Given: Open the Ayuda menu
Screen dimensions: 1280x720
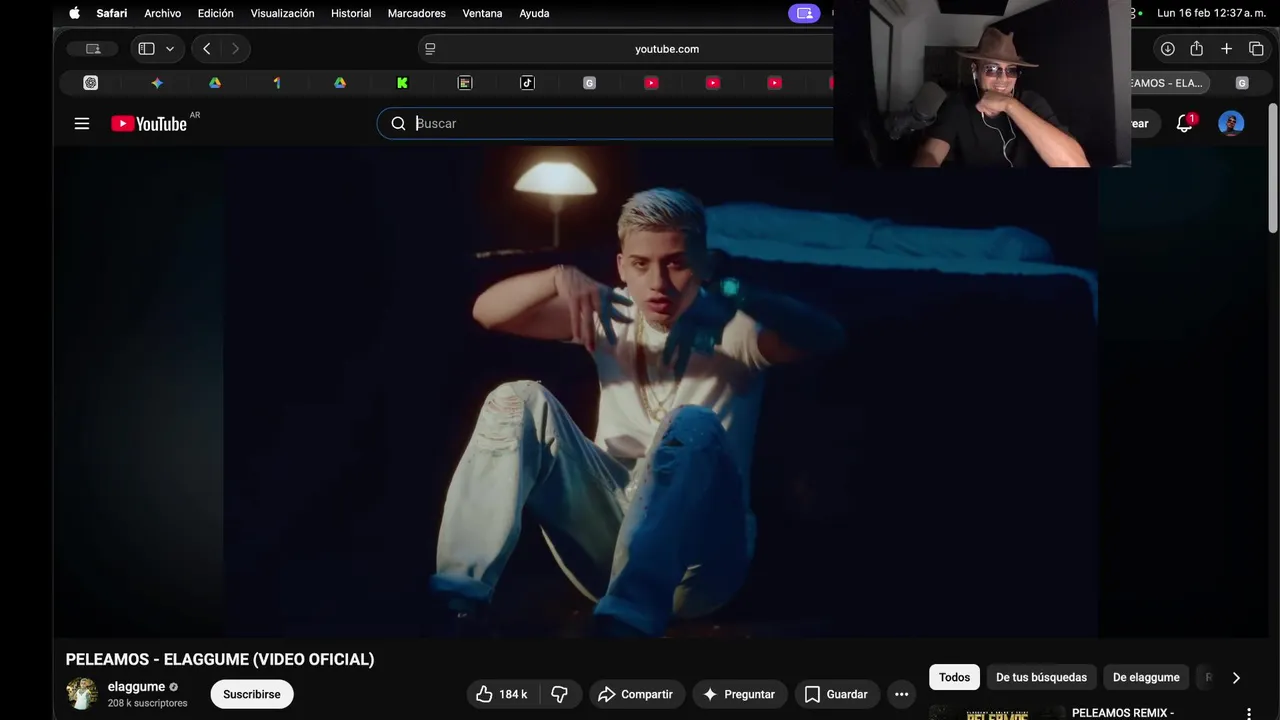Looking at the screenshot, I should pyautogui.click(x=534, y=13).
